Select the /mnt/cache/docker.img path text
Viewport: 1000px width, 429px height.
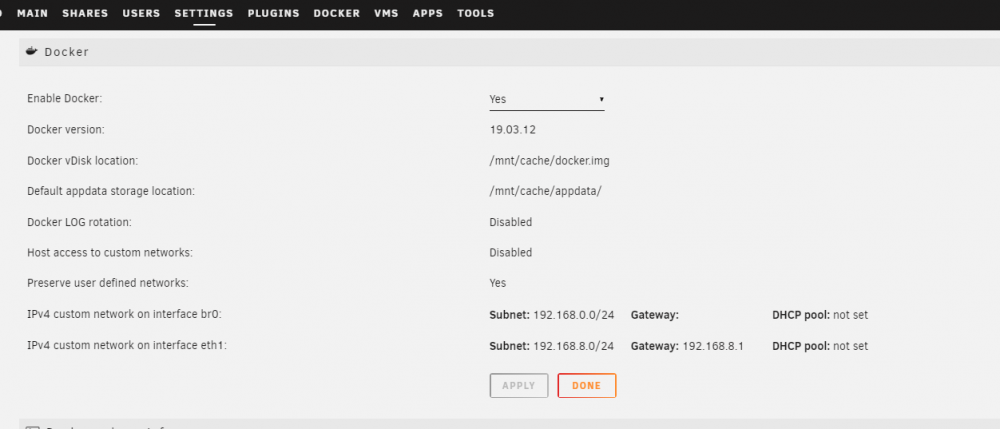(549, 161)
